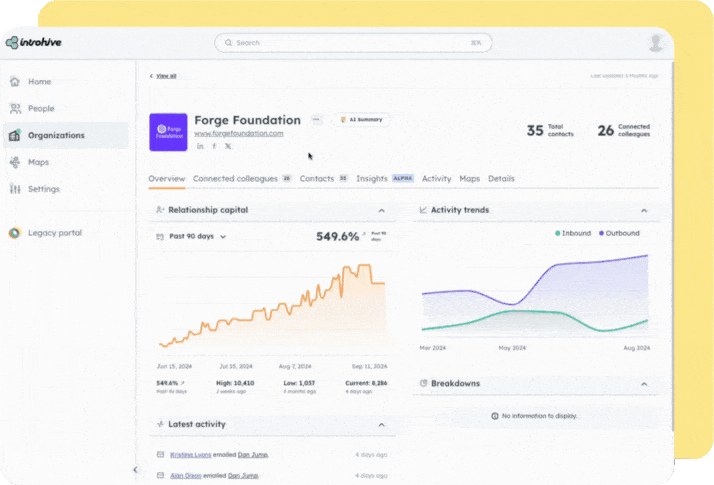
Task: Switch to the Activity tab
Action: pyautogui.click(x=436, y=179)
